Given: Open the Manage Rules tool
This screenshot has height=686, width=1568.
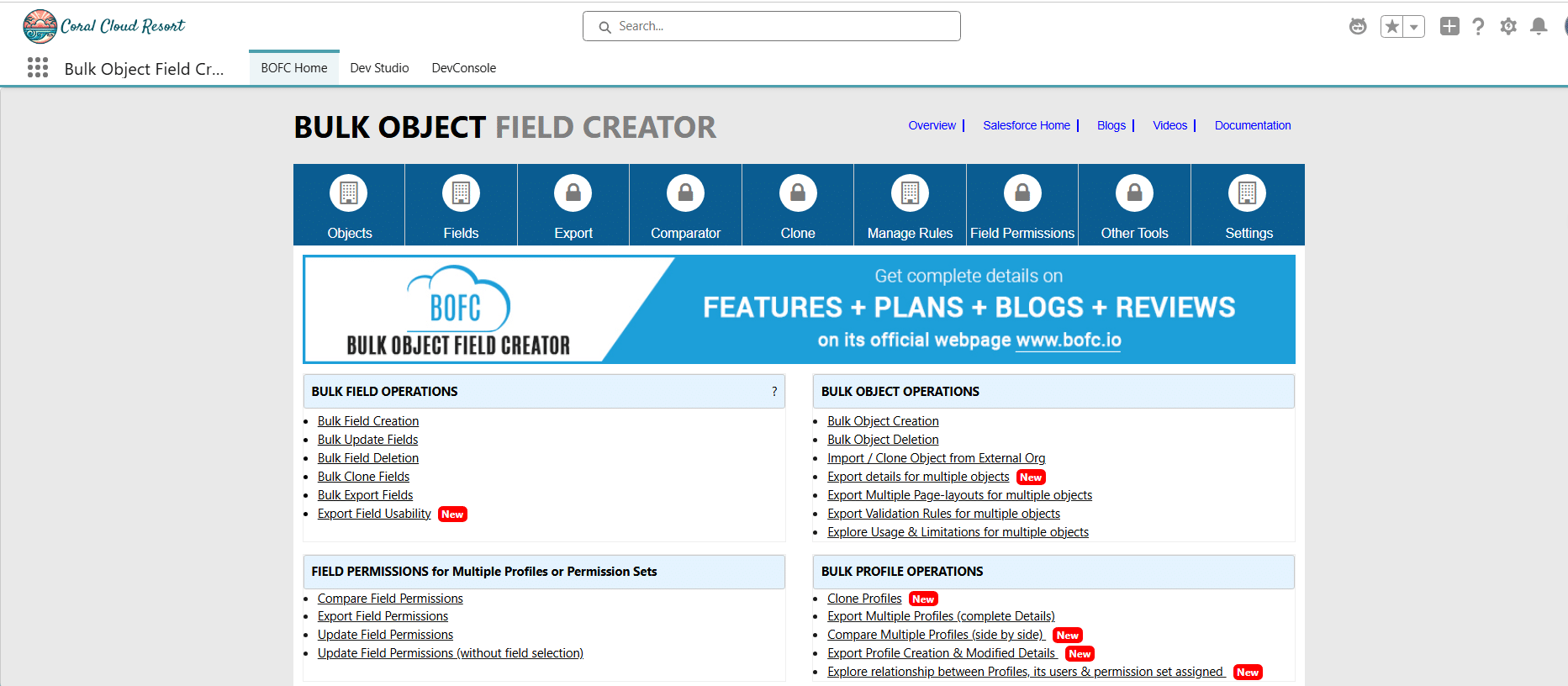Looking at the screenshot, I should (910, 205).
